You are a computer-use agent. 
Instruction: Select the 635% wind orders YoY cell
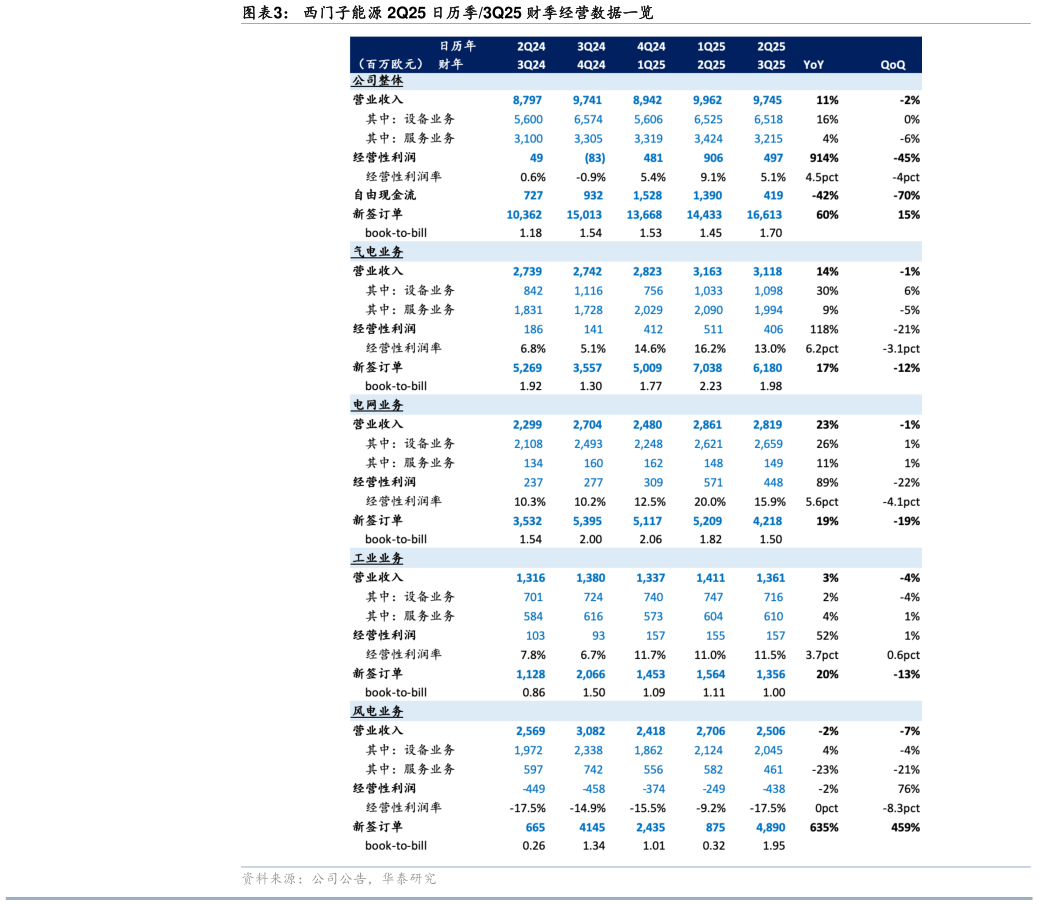[x=824, y=827]
